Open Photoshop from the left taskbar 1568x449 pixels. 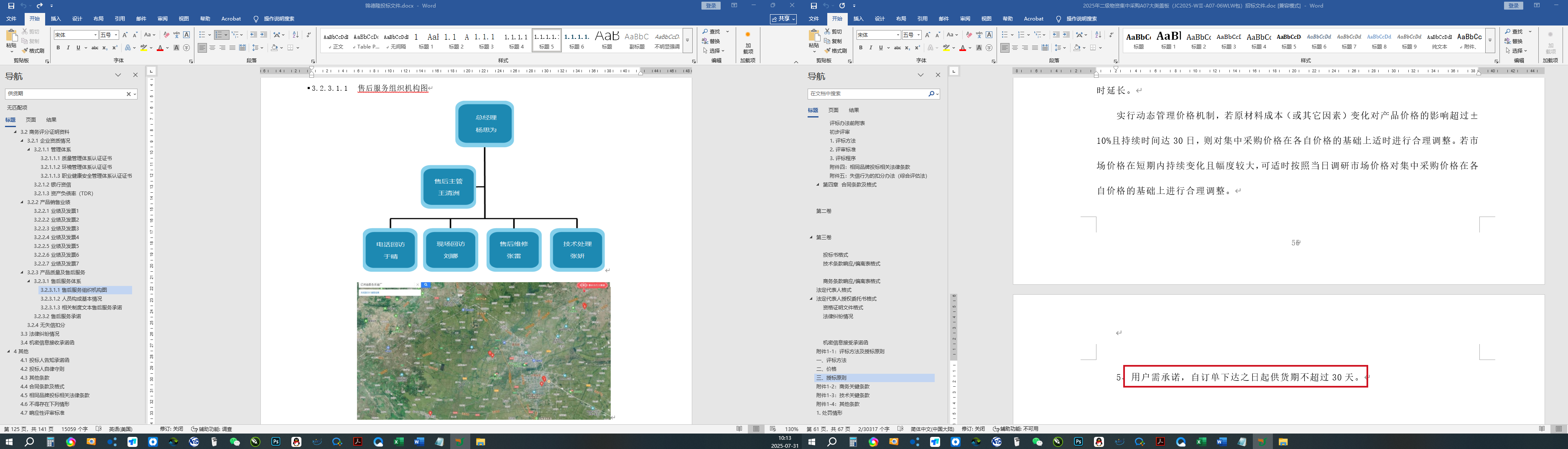tap(276, 442)
